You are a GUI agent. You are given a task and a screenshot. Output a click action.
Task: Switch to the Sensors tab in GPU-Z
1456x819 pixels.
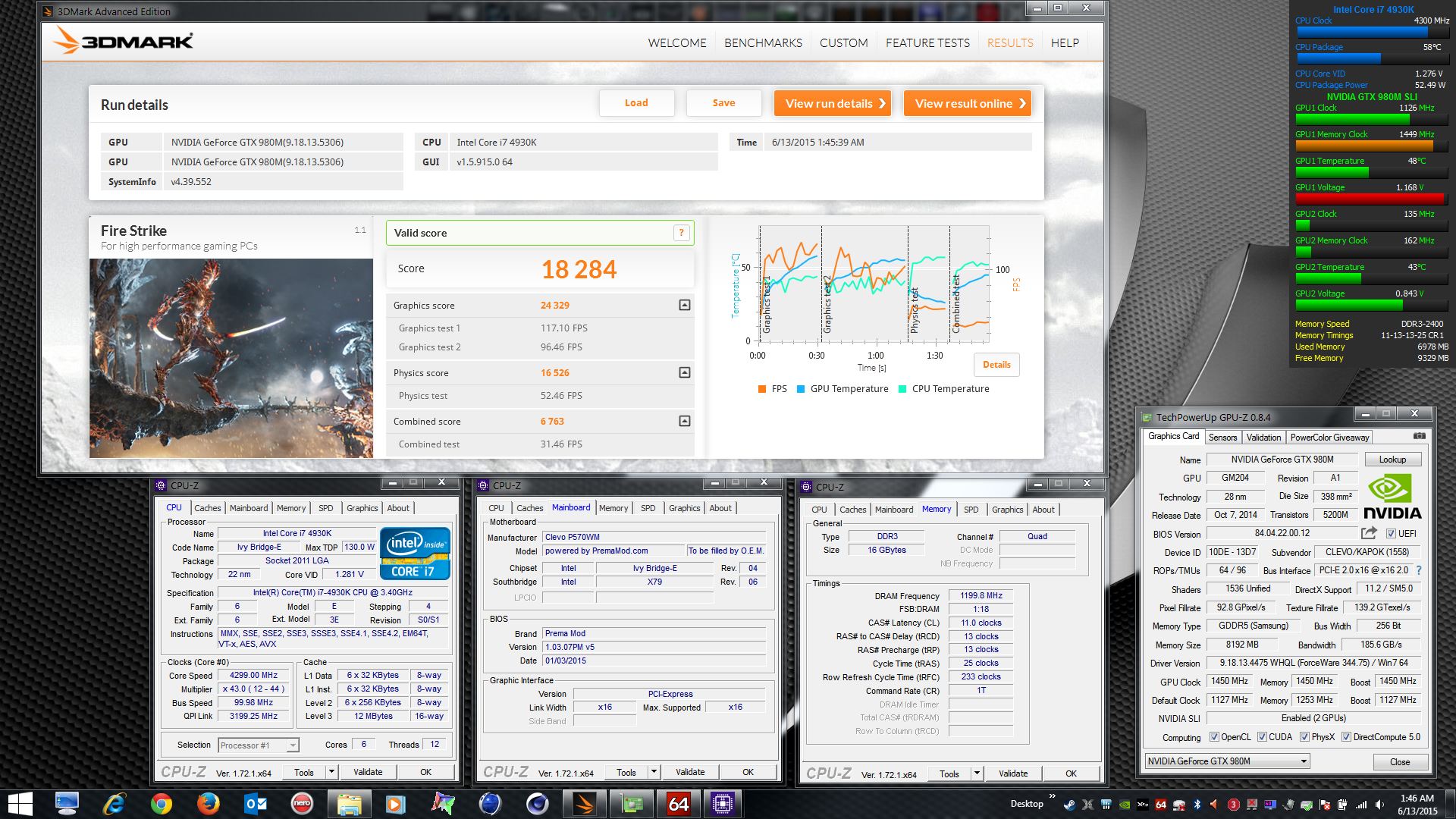(x=1222, y=438)
